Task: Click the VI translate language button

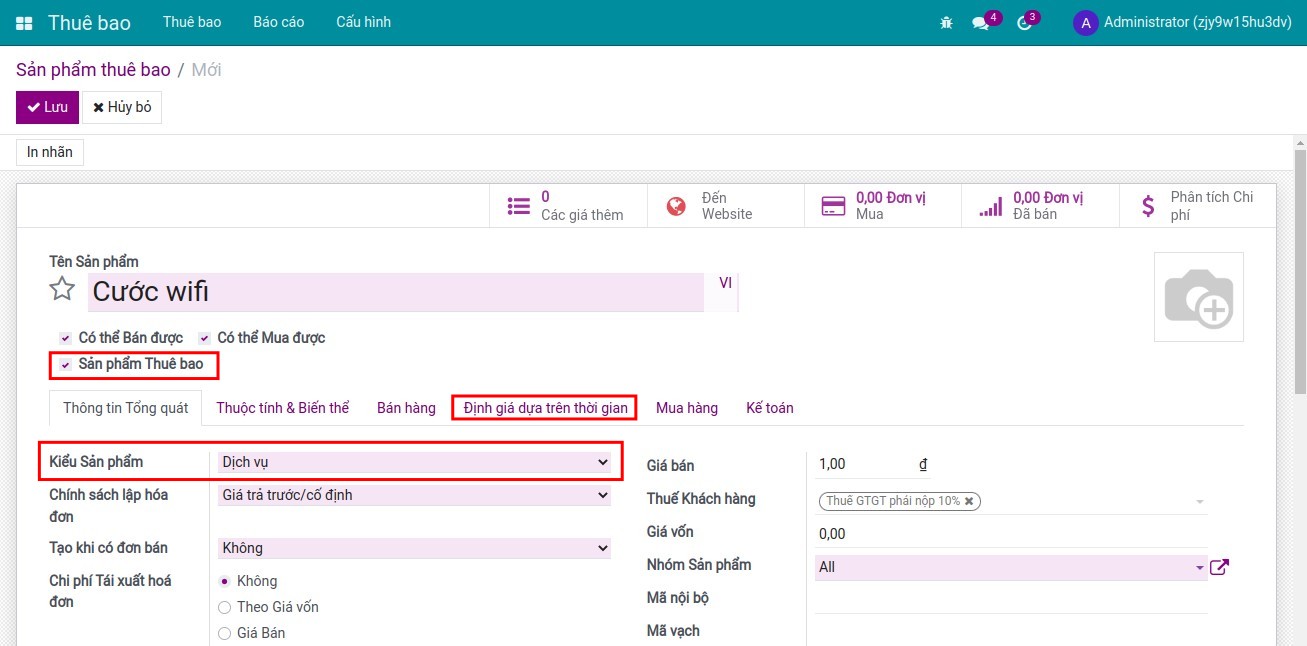Action: click(726, 283)
